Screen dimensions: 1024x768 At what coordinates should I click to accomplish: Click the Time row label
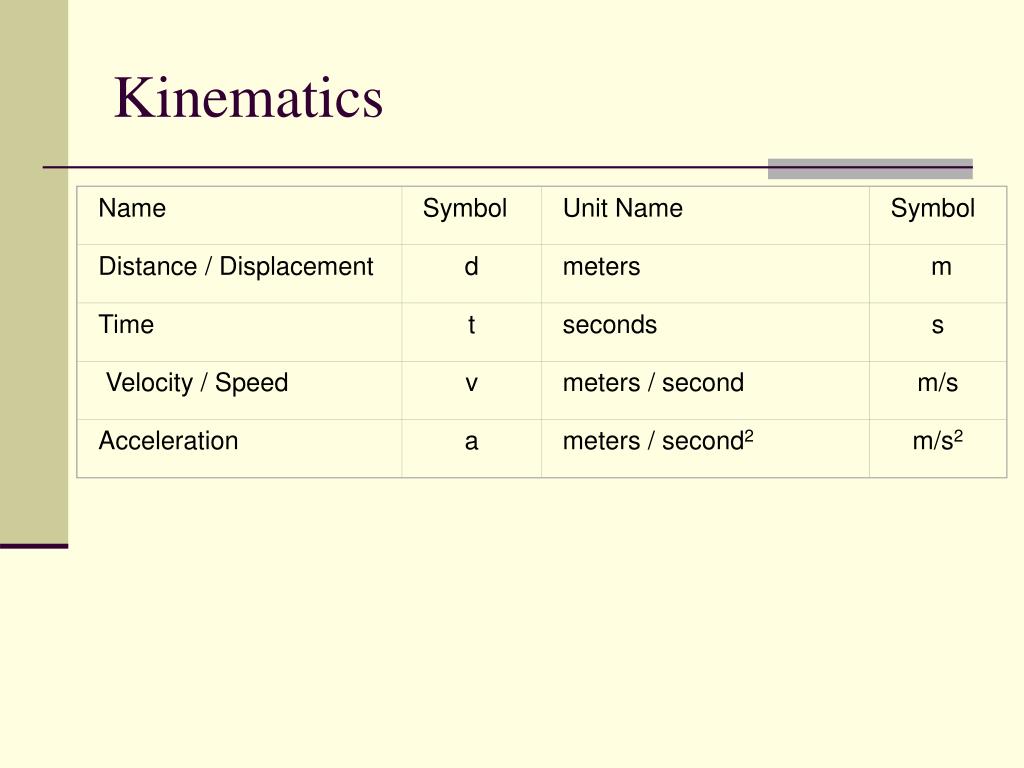126,325
